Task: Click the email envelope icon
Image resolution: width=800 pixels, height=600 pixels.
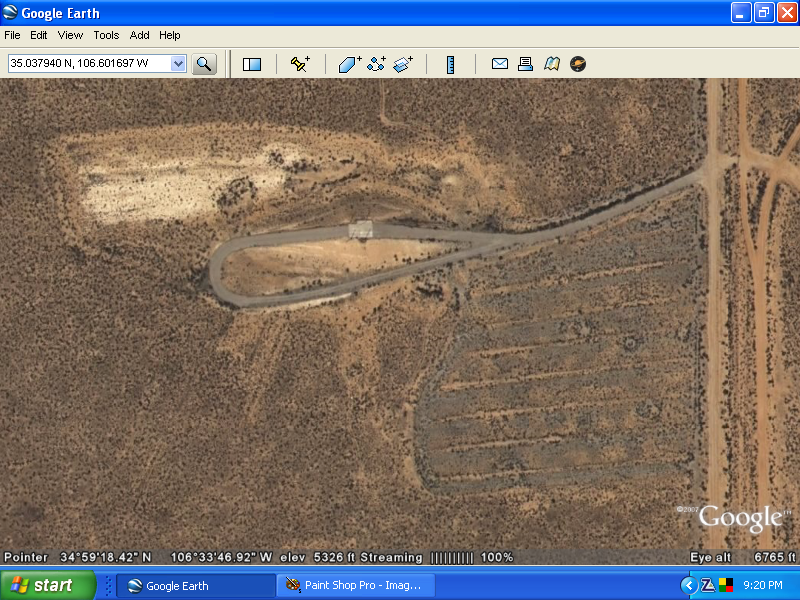Action: (499, 64)
